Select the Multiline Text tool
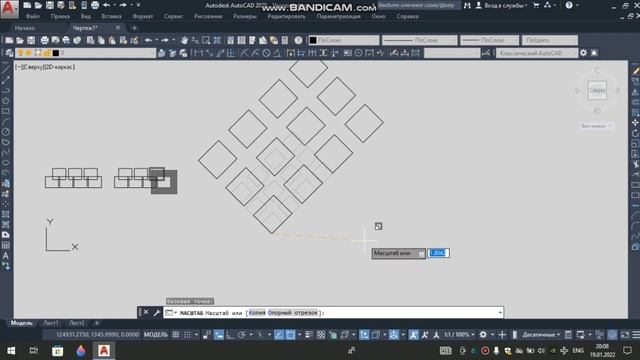This screenshot has height=360, width=640. (6, 256)
